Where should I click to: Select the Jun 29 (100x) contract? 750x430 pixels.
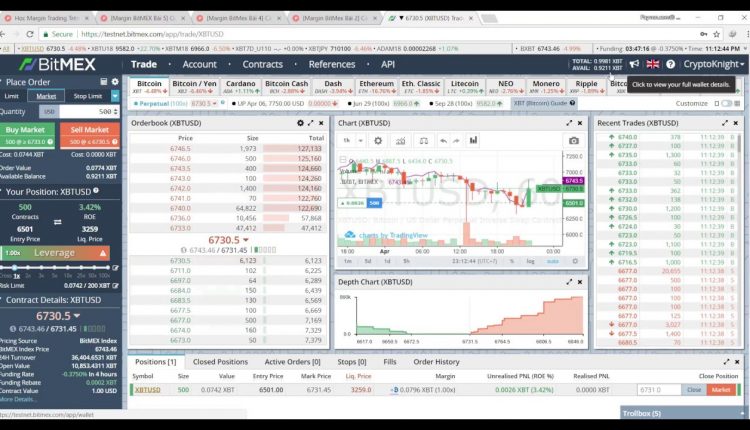384,103
